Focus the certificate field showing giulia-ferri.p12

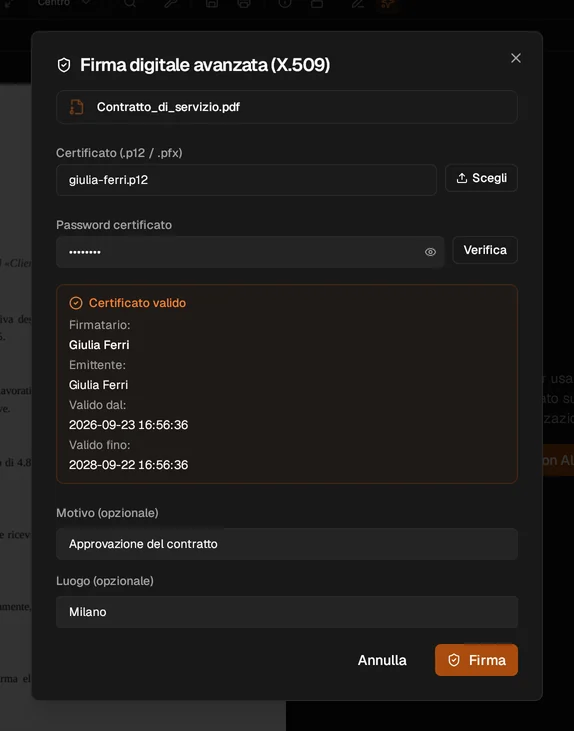[x=246, y=180]
